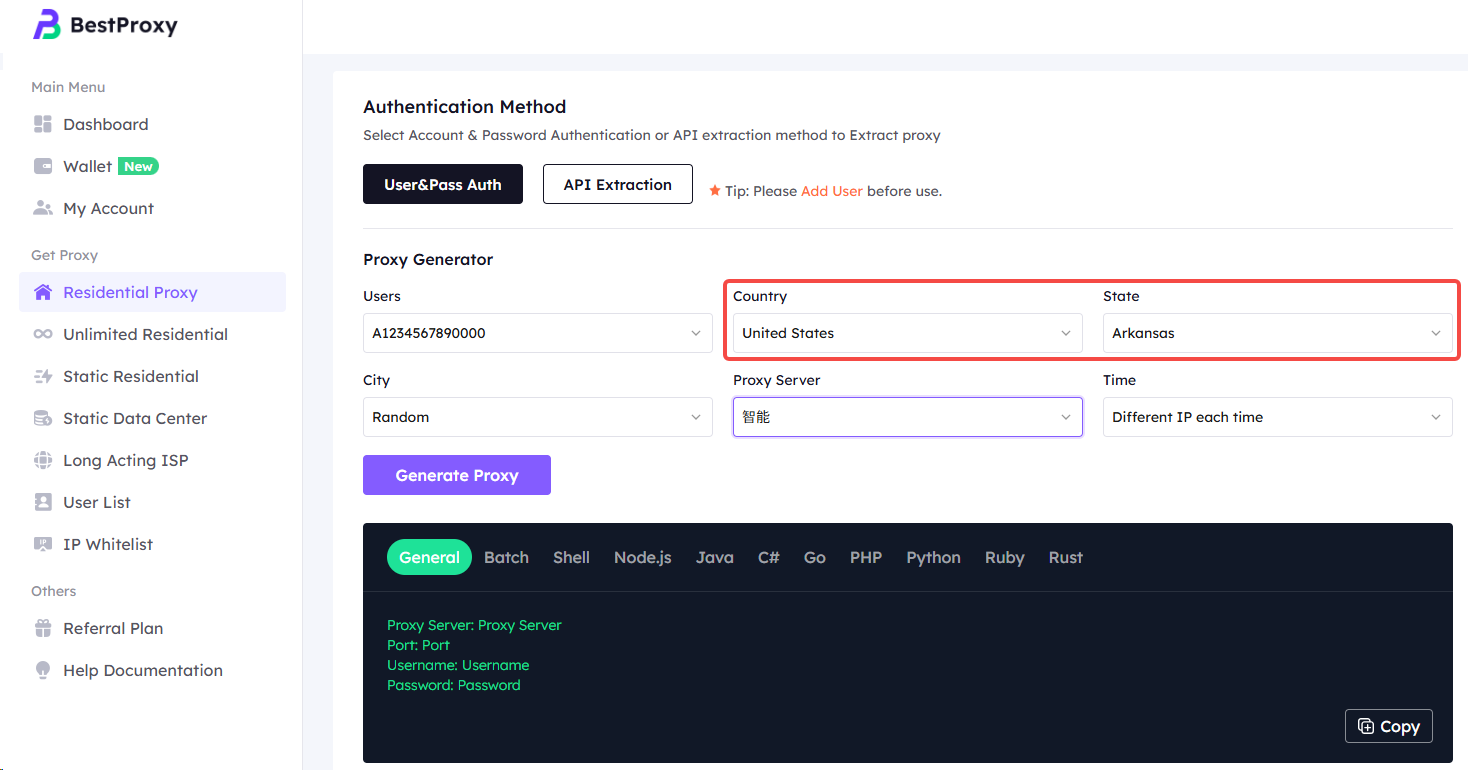Screen dimensions: 1468x770
Task: Click the Referral Plan gift icon
Action: [43, 628]
